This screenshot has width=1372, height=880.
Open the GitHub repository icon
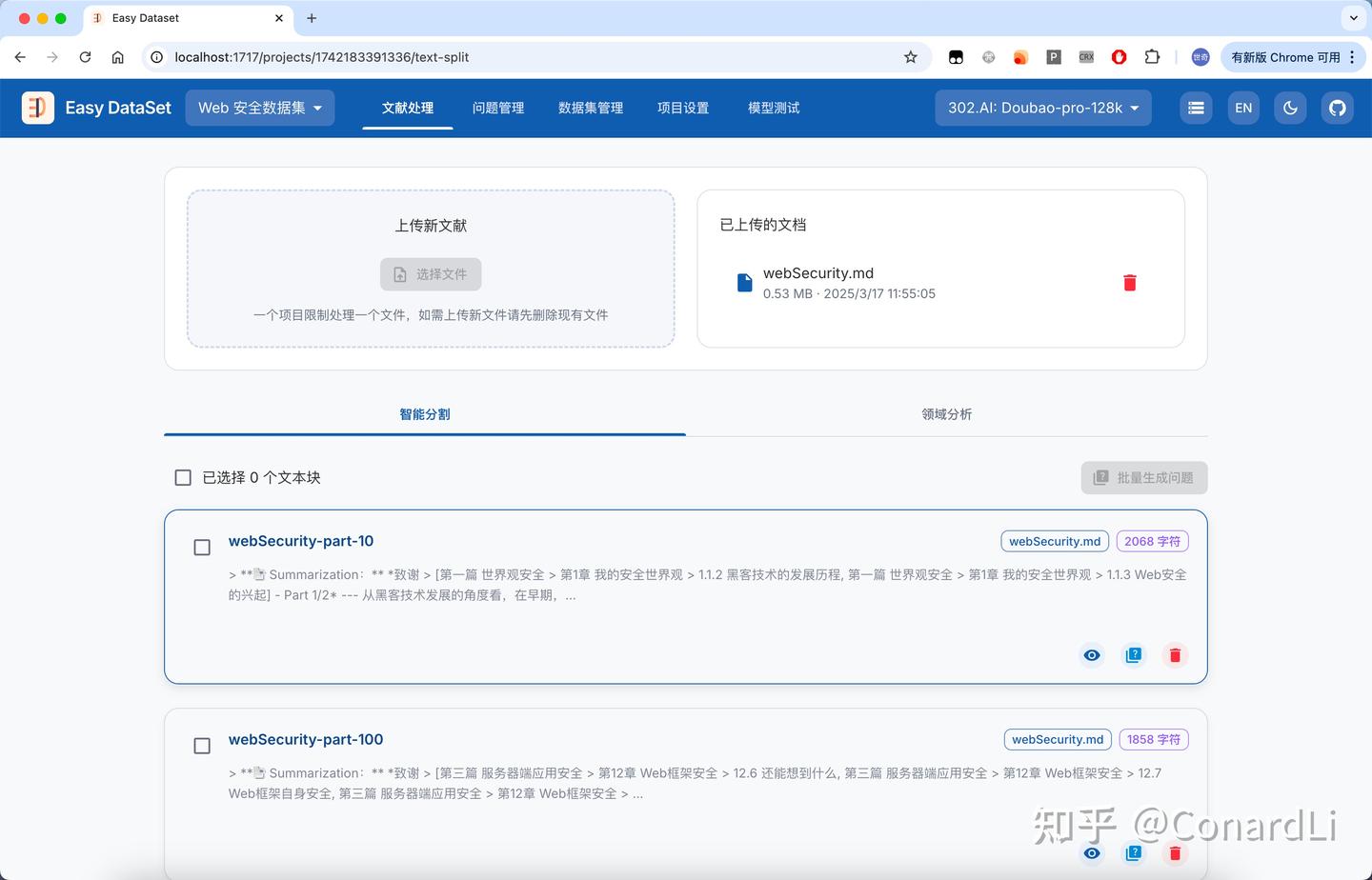pyautogui.click(x=1338, y=108)
